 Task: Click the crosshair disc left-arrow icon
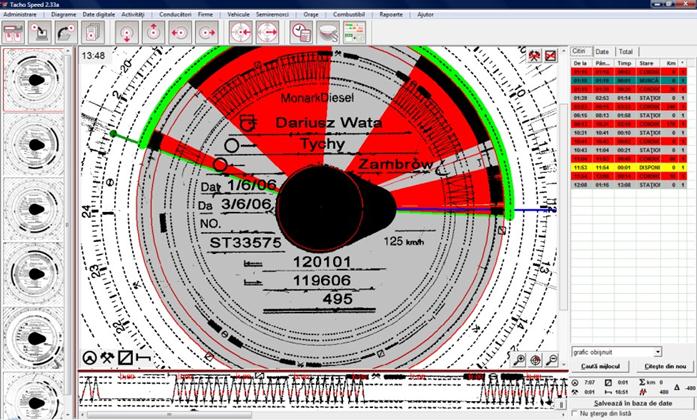[x=240, y=32]
